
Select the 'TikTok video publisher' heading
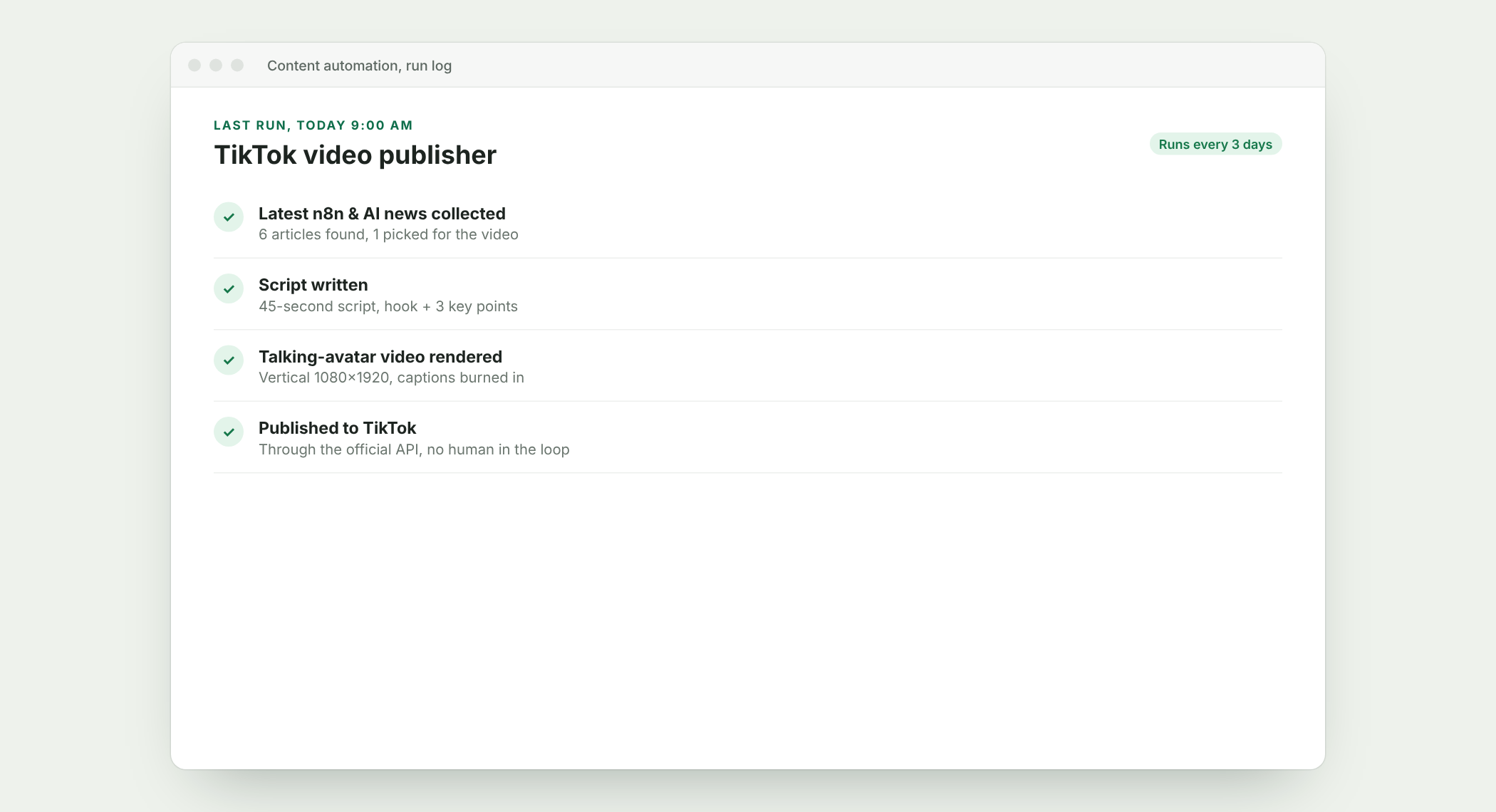(355, 155)
